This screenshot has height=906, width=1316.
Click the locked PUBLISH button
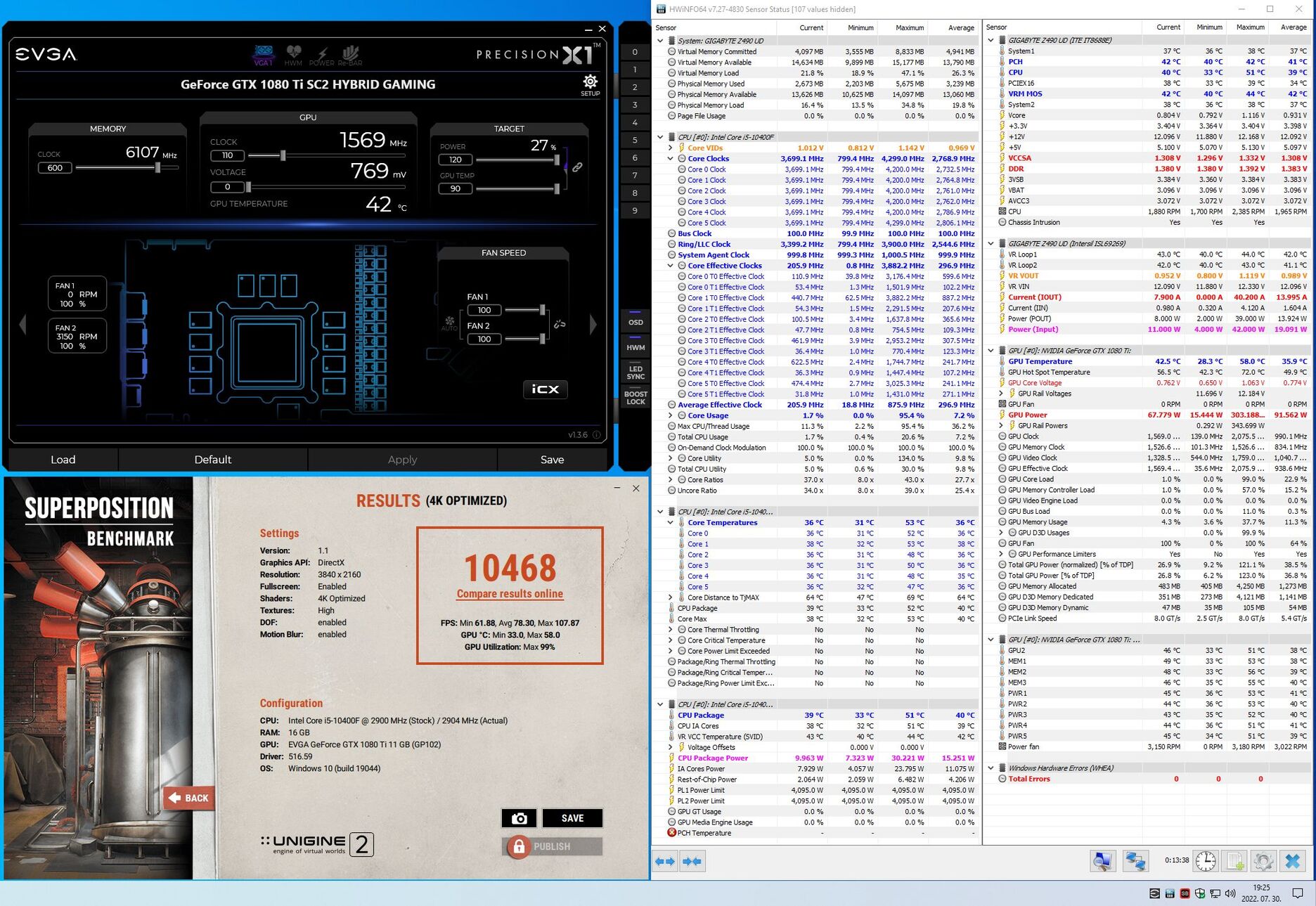[x=553, y=846]
